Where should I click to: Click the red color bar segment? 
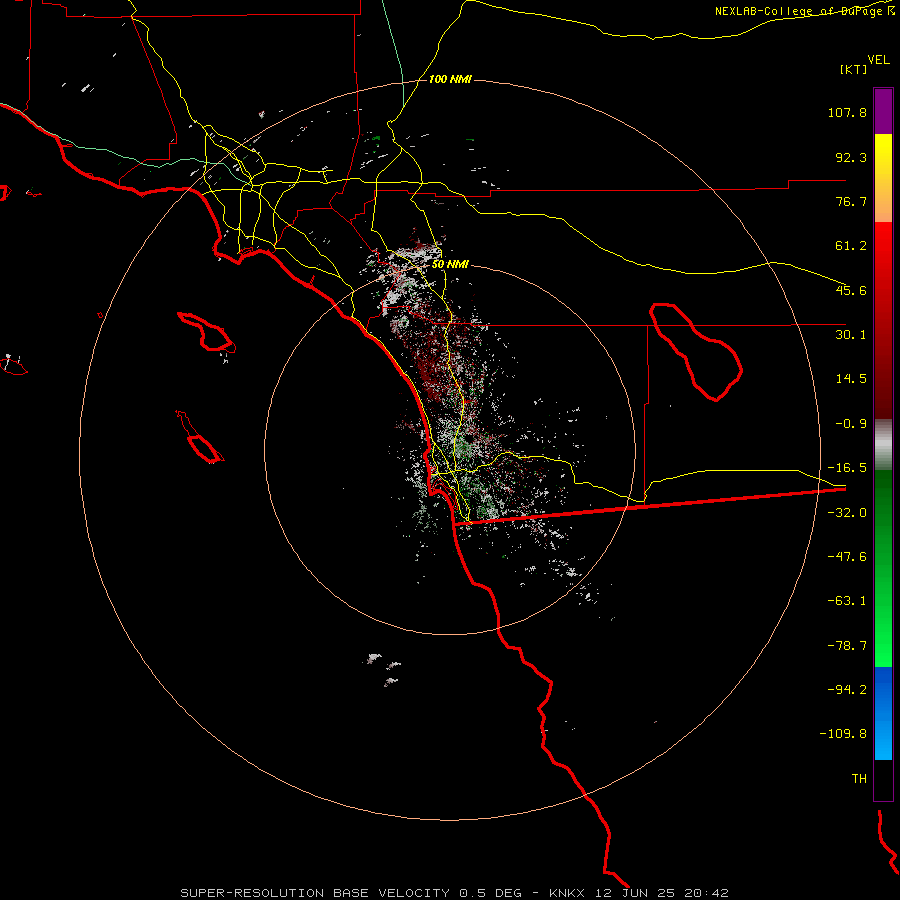[883, 320]
